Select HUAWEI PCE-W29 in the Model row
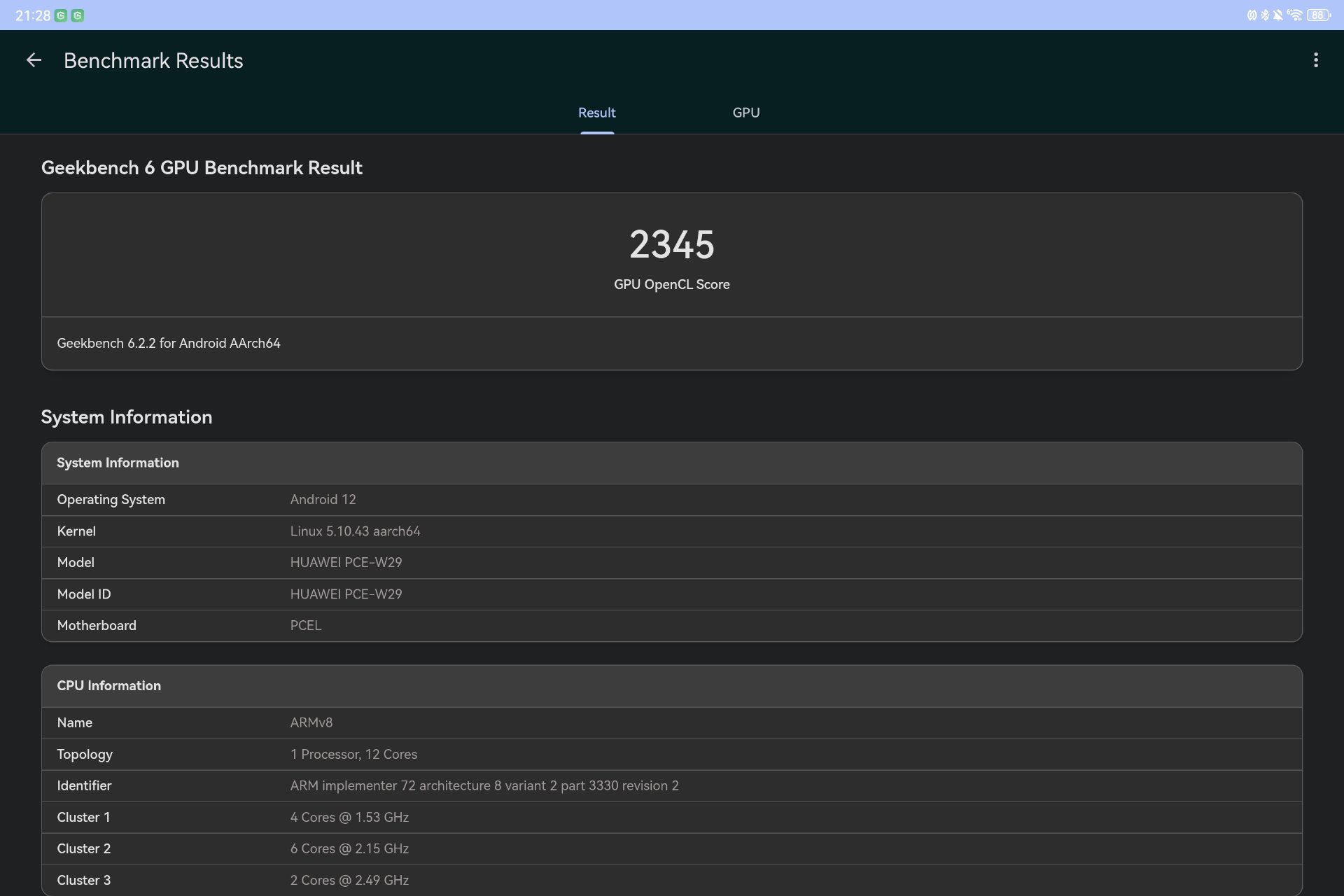The image size is (1344, 896). click(x=346, y=563)
